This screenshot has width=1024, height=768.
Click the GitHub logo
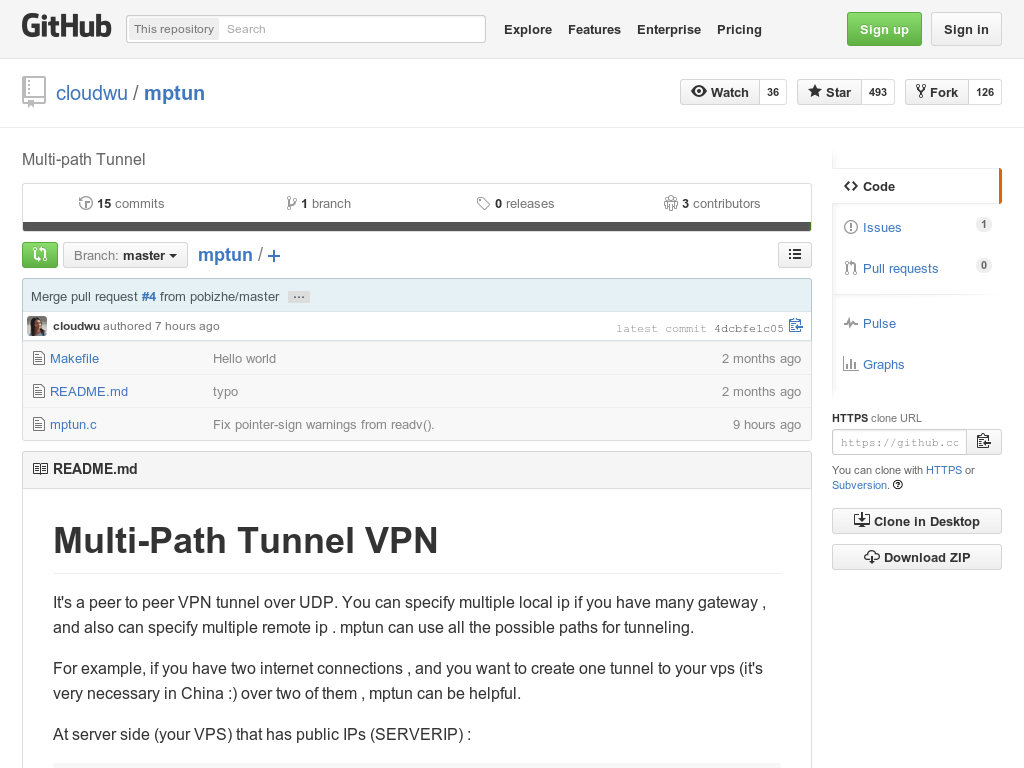67,27
